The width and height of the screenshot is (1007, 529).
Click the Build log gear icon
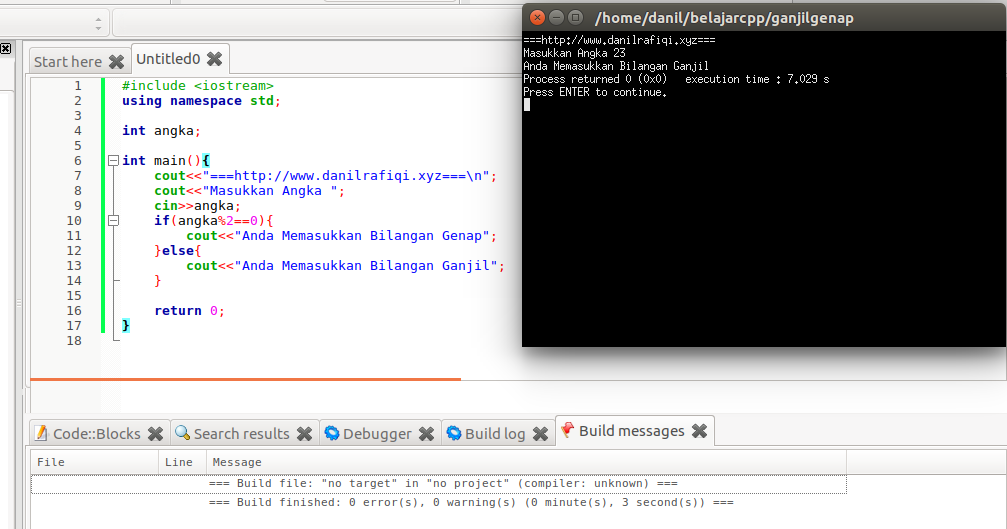click(454, 433)
